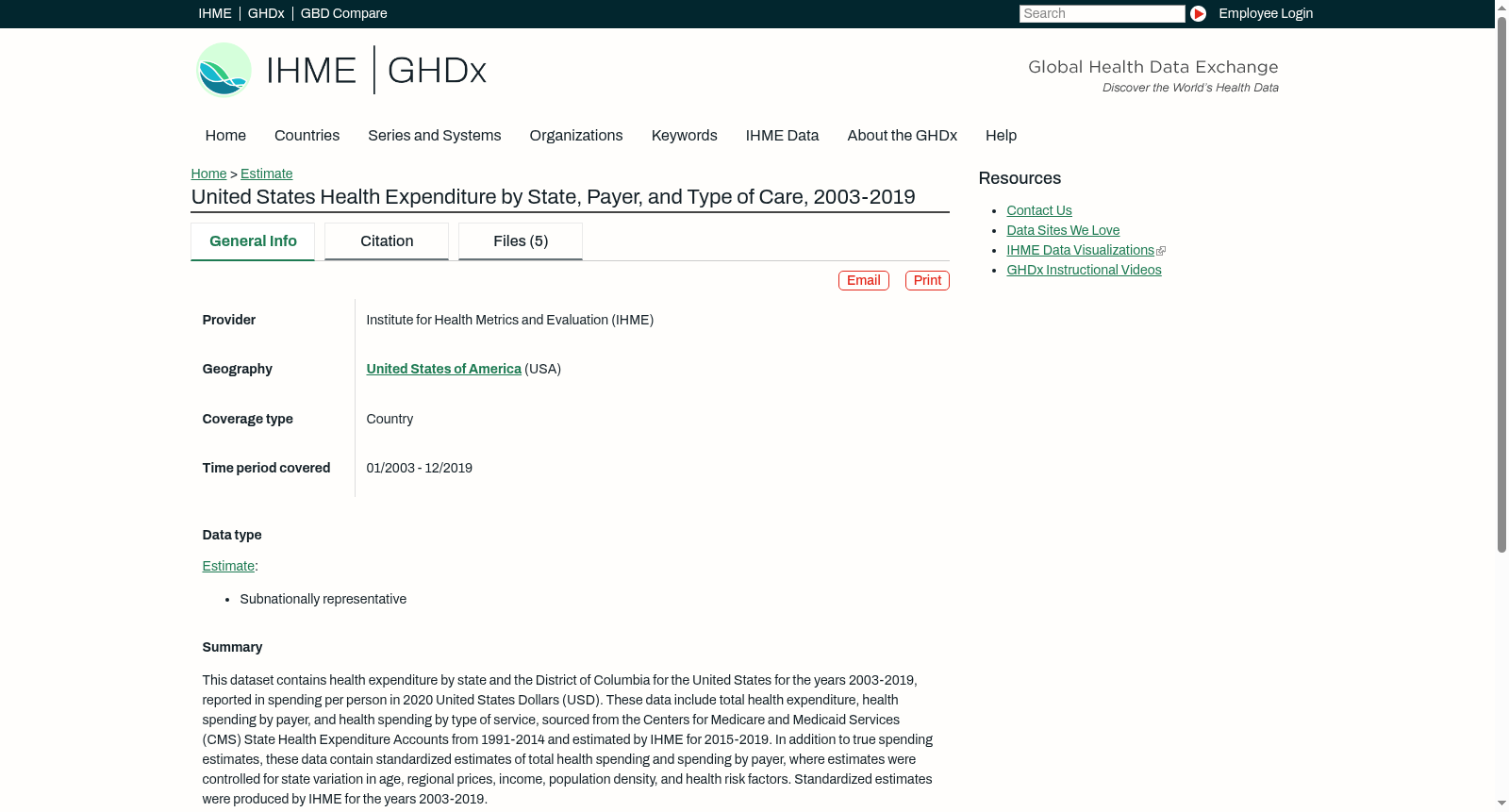Click the page vertical scrollbar thumb
The height and width of the screenshot is (812, 1509).
click(x=1501, y=283)
